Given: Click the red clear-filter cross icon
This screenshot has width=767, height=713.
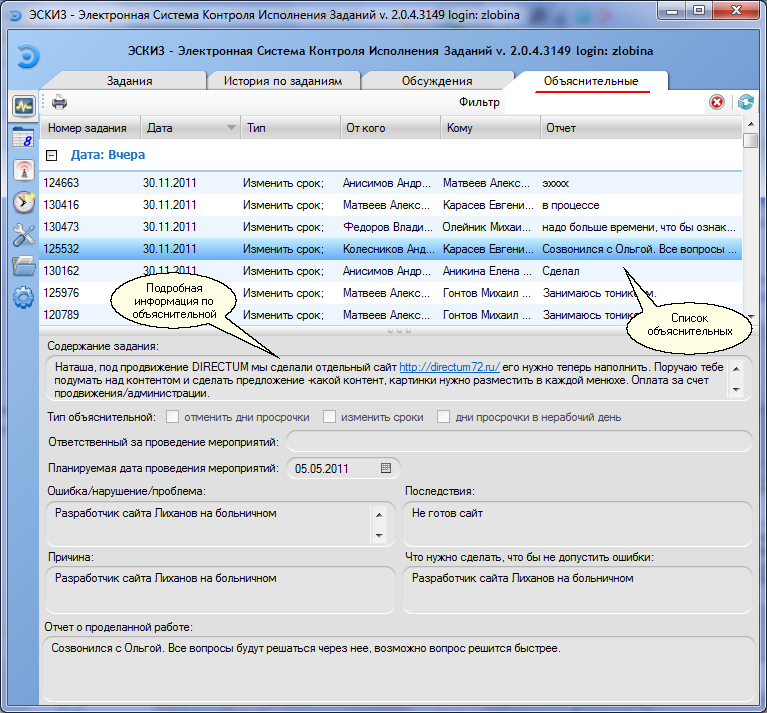Looking at the screenshot, I should pos(717,102).
